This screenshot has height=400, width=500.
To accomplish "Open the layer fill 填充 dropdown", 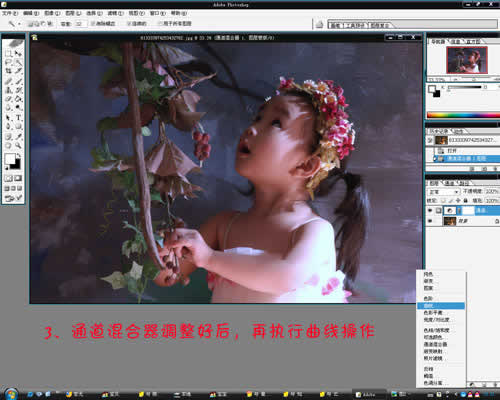I will click(x=492, y=200).
